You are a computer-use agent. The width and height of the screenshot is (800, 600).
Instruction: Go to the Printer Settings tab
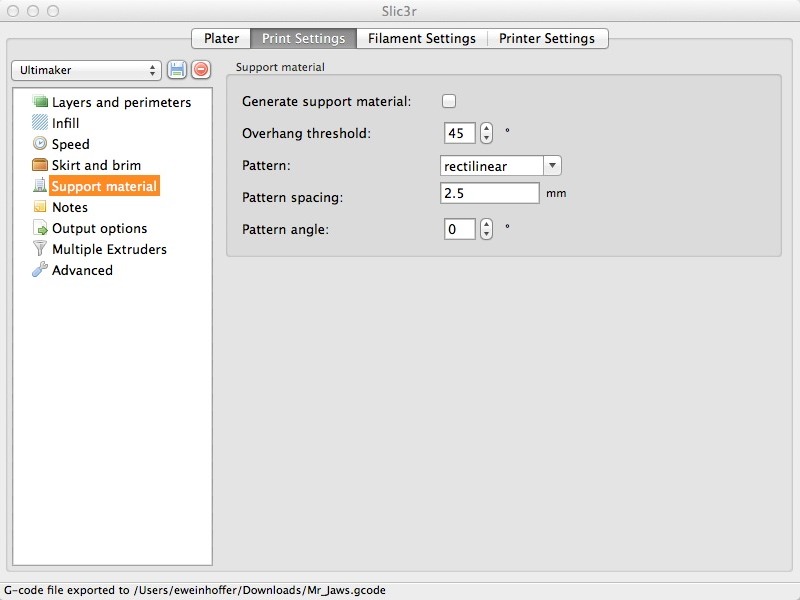(x=547, y=38)
